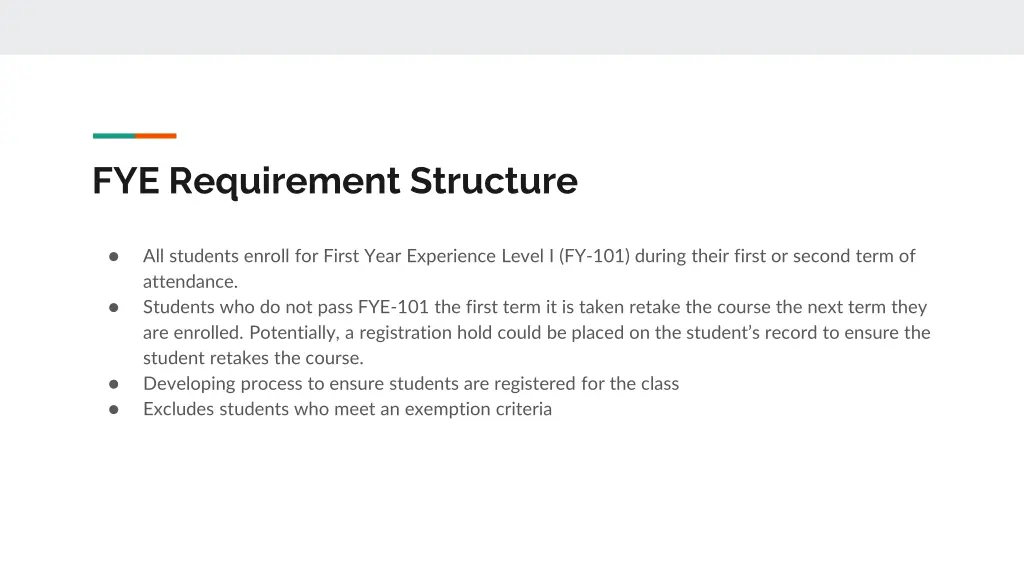Viewport: 1024px width, 576px height.
Task: Click the slide title "FYE Requirement Structure"
Action: [x=334, y=182]
